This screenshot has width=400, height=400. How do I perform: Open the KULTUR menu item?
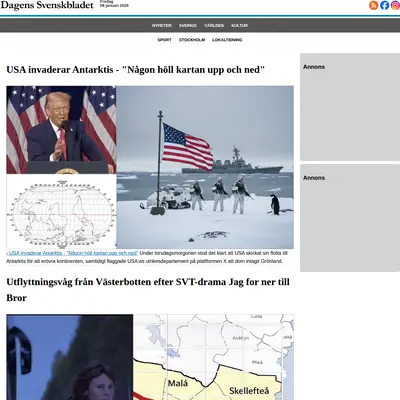click(x=239, y=26)
